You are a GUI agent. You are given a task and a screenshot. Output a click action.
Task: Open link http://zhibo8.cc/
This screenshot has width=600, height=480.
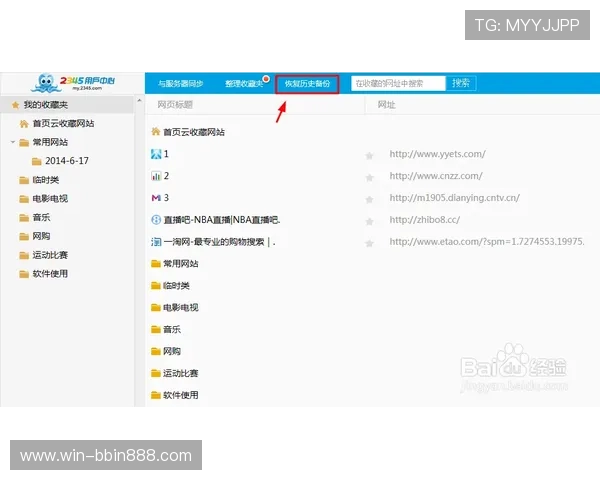[x=425, y=220]
